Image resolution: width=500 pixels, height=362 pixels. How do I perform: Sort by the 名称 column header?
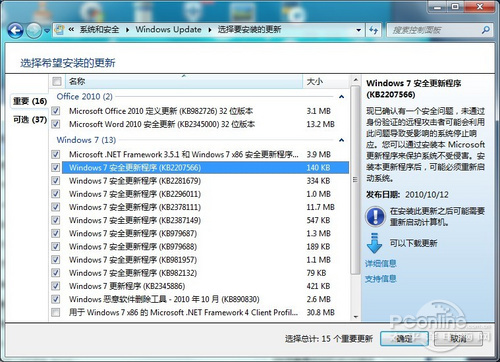[x=184, y=81]
